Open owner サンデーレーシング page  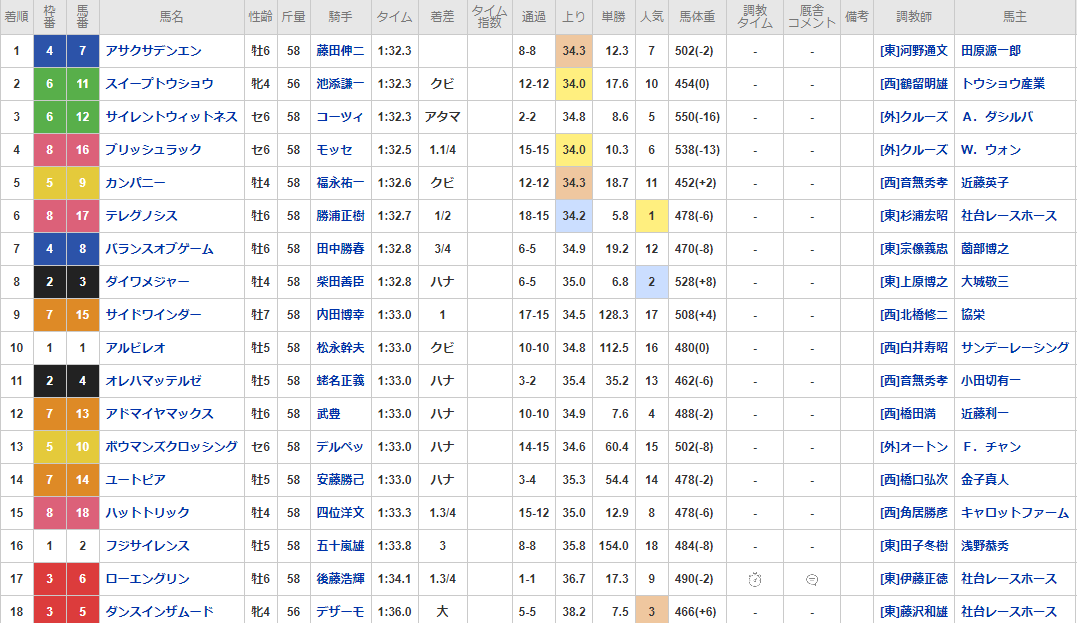click(x=1015, y=348)
